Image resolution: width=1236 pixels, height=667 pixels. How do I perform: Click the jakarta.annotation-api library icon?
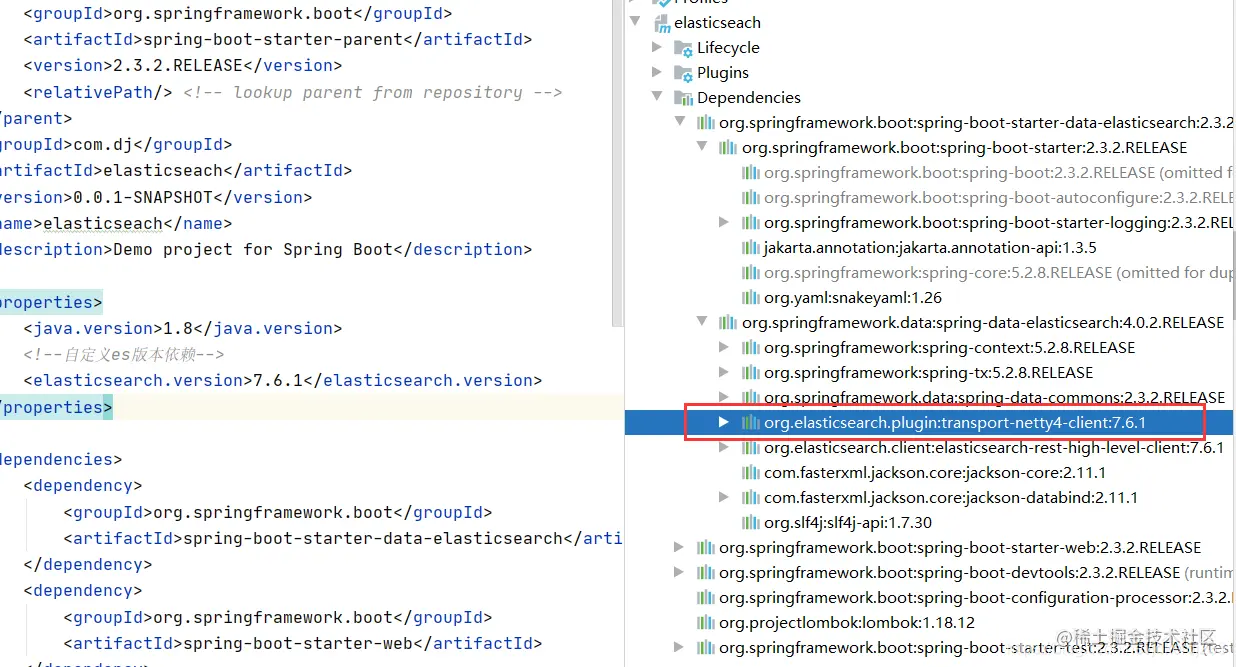[x=750, y=247]
